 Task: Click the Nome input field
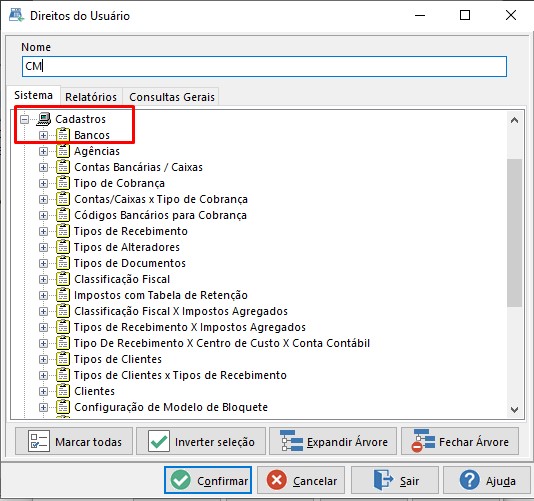click(264, 66)
